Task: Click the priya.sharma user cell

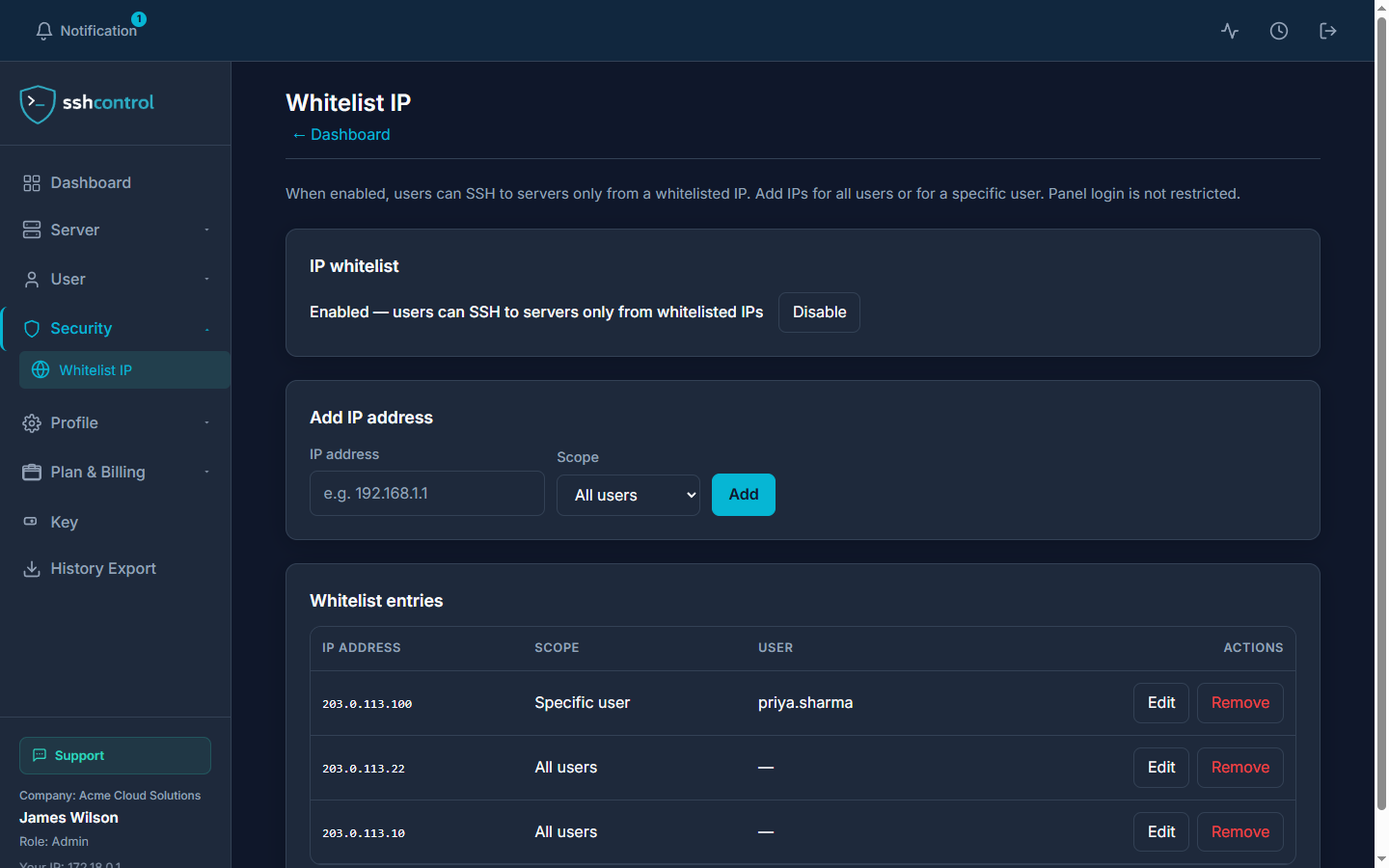Action: point(805,703)
